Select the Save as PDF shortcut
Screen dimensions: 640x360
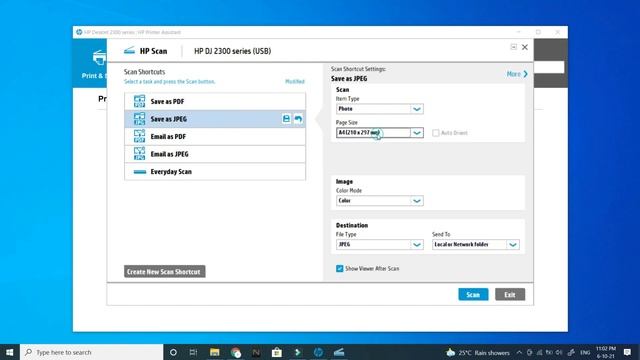215,101
